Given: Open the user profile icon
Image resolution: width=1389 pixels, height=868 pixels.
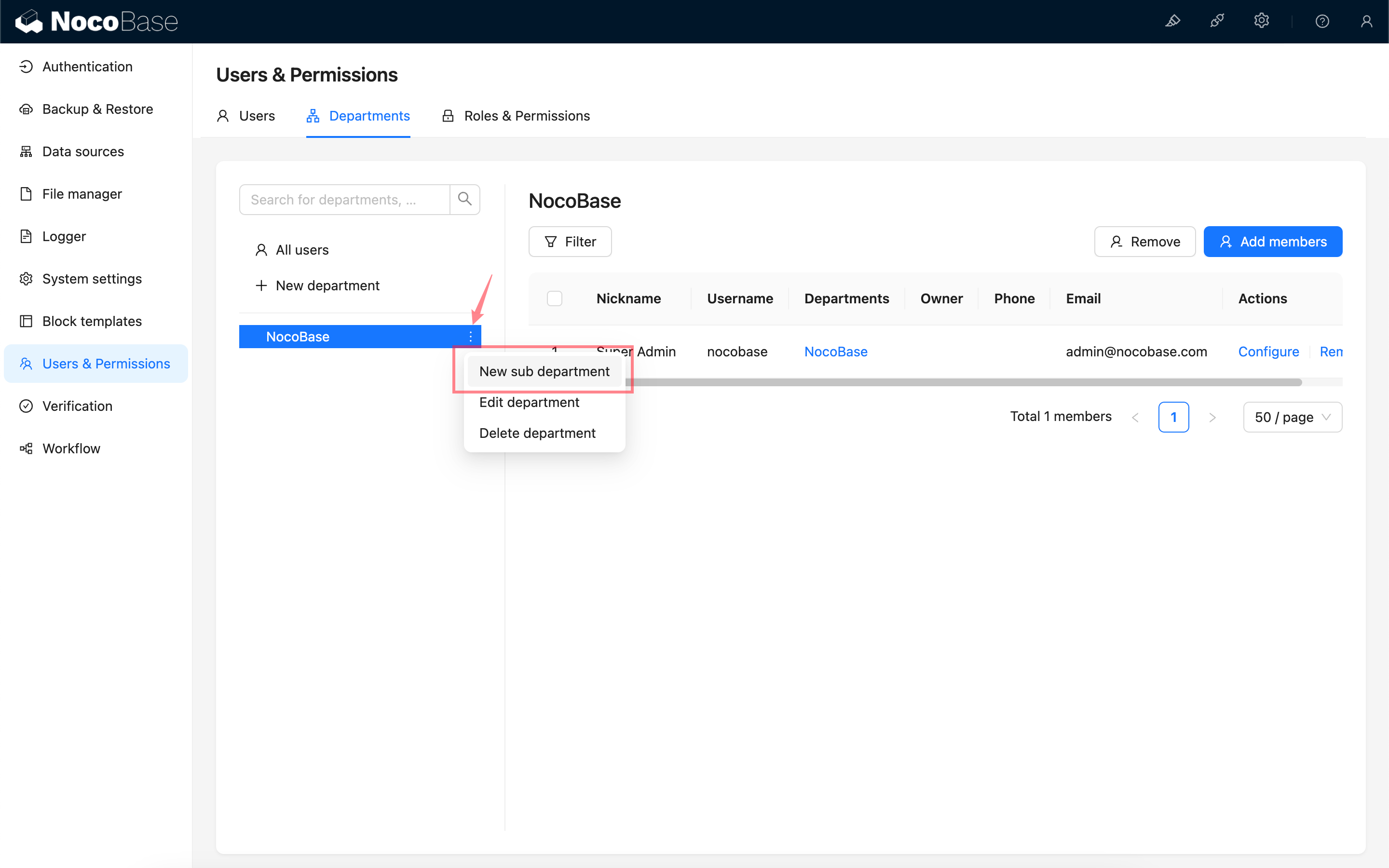Looking at the screenshot, I should point(1366,21).
